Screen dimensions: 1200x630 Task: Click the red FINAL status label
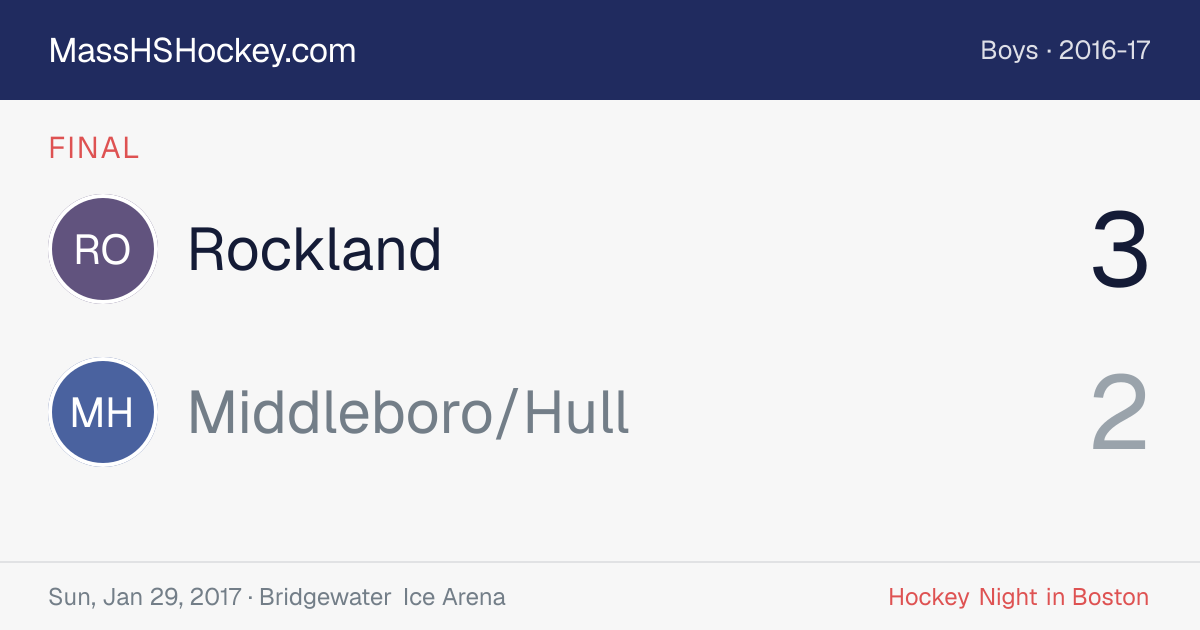pos(94,149)
